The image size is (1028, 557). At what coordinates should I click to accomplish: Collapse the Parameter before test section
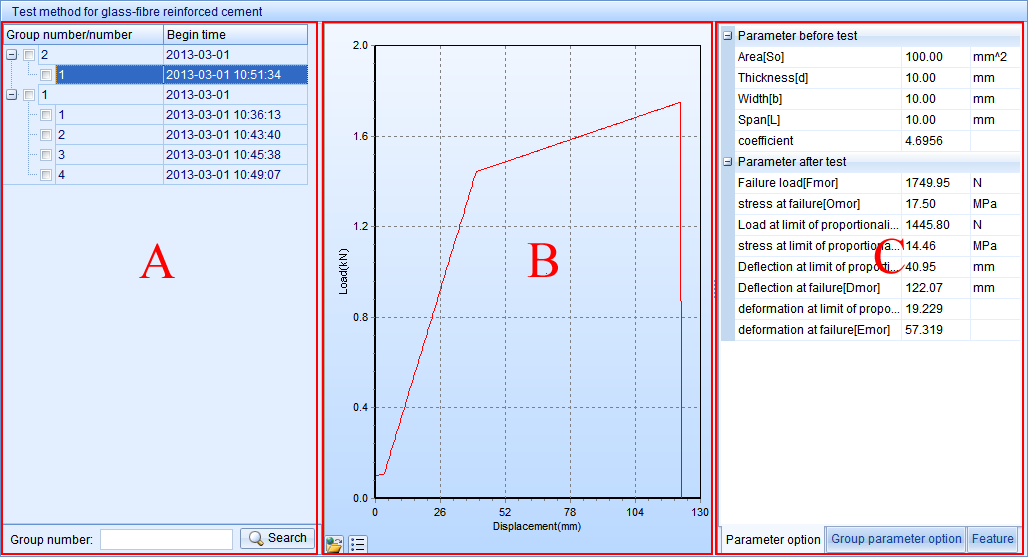(727, 36)
